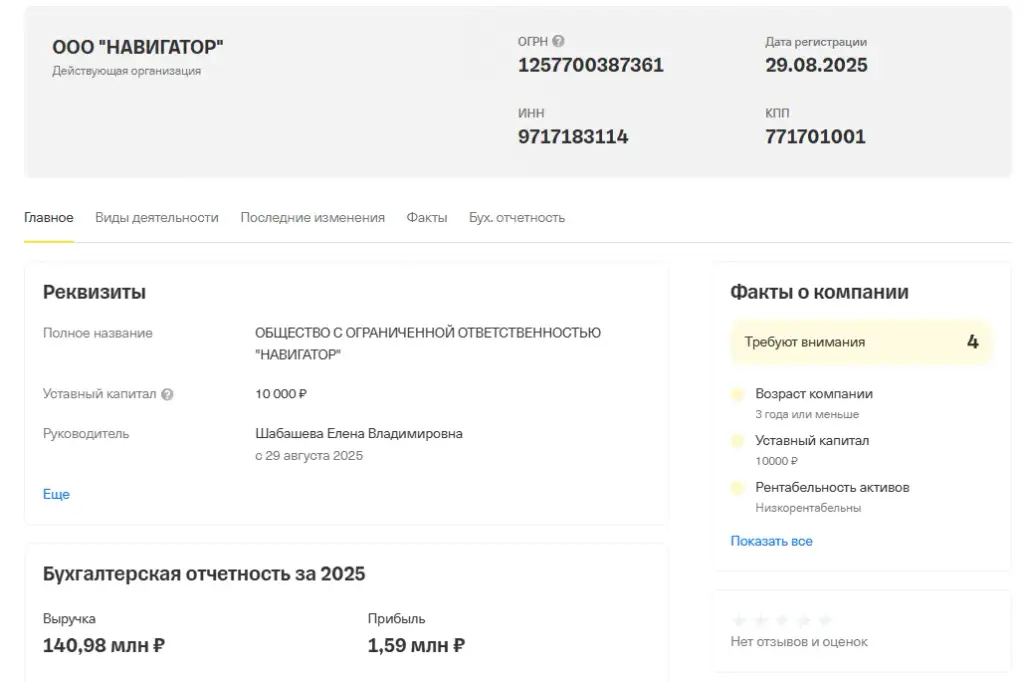
Task: Click the Реквизиты section heading
Action: (94, 292)
